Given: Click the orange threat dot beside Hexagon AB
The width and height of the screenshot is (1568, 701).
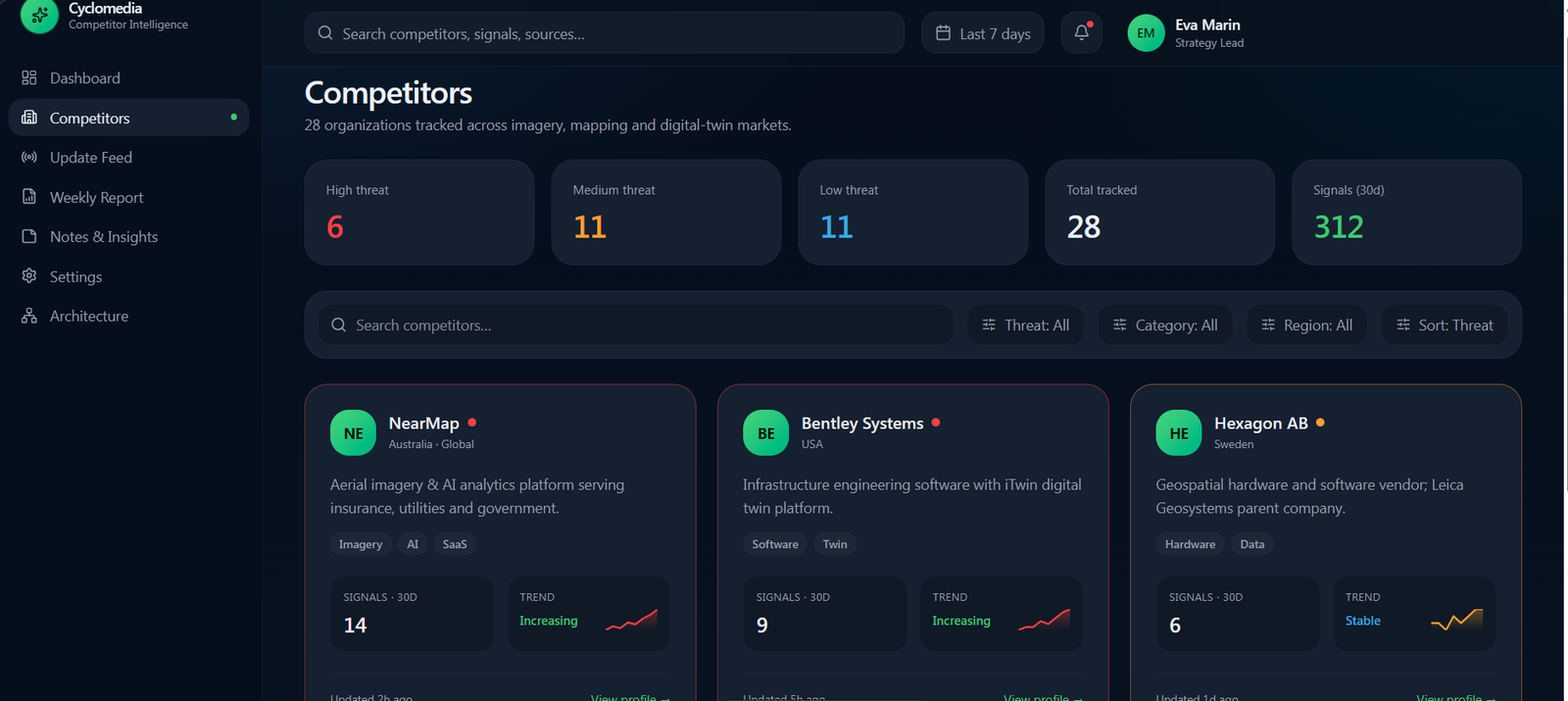Looking at the screenshot, I should pyautogui.click(x=1320, y=423).
